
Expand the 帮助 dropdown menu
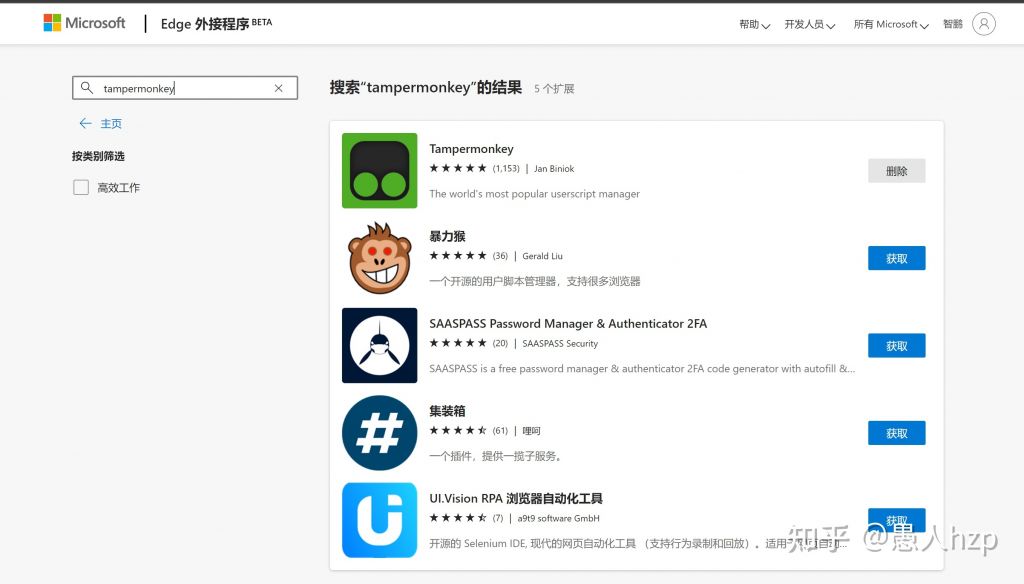[x=754, y=25]
